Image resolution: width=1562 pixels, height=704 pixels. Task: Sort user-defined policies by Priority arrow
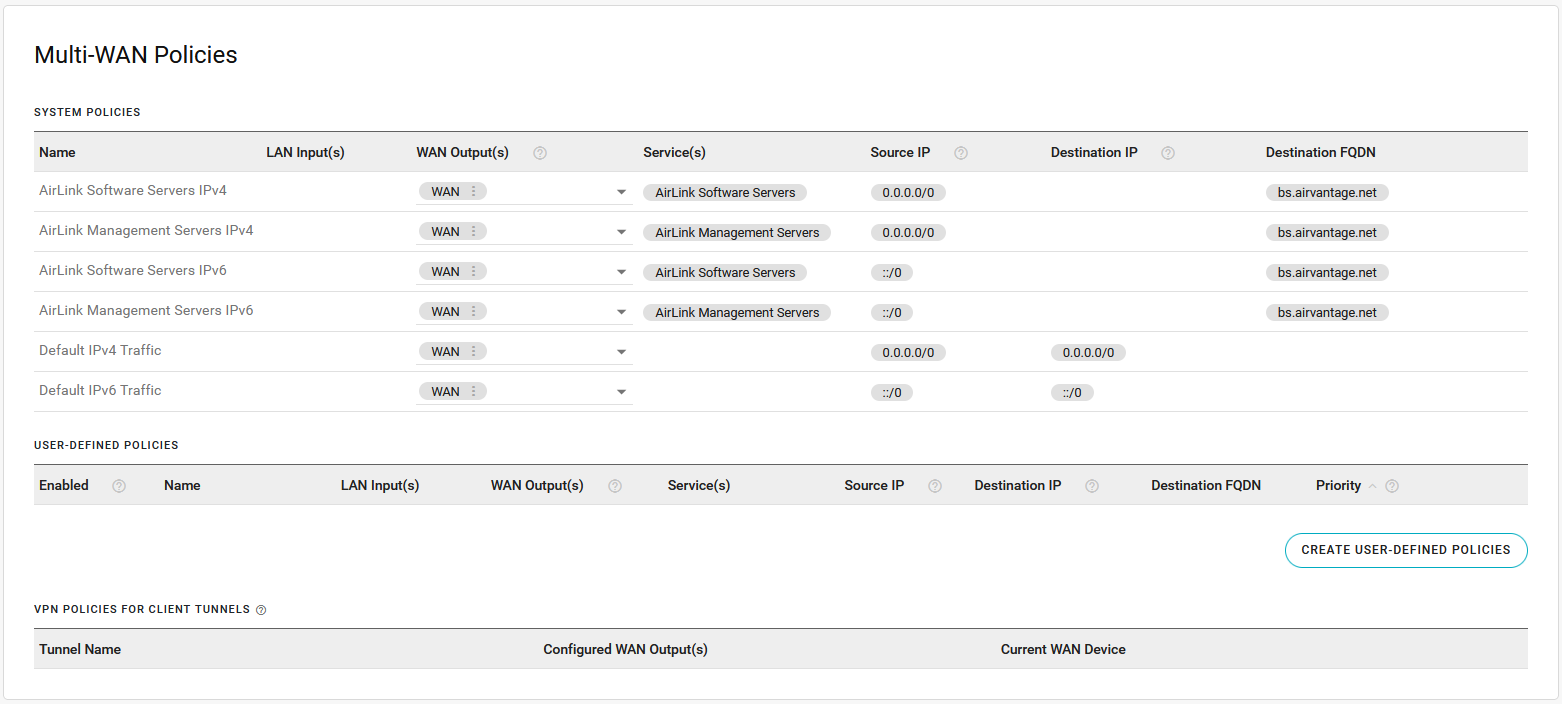(1372, 486)
